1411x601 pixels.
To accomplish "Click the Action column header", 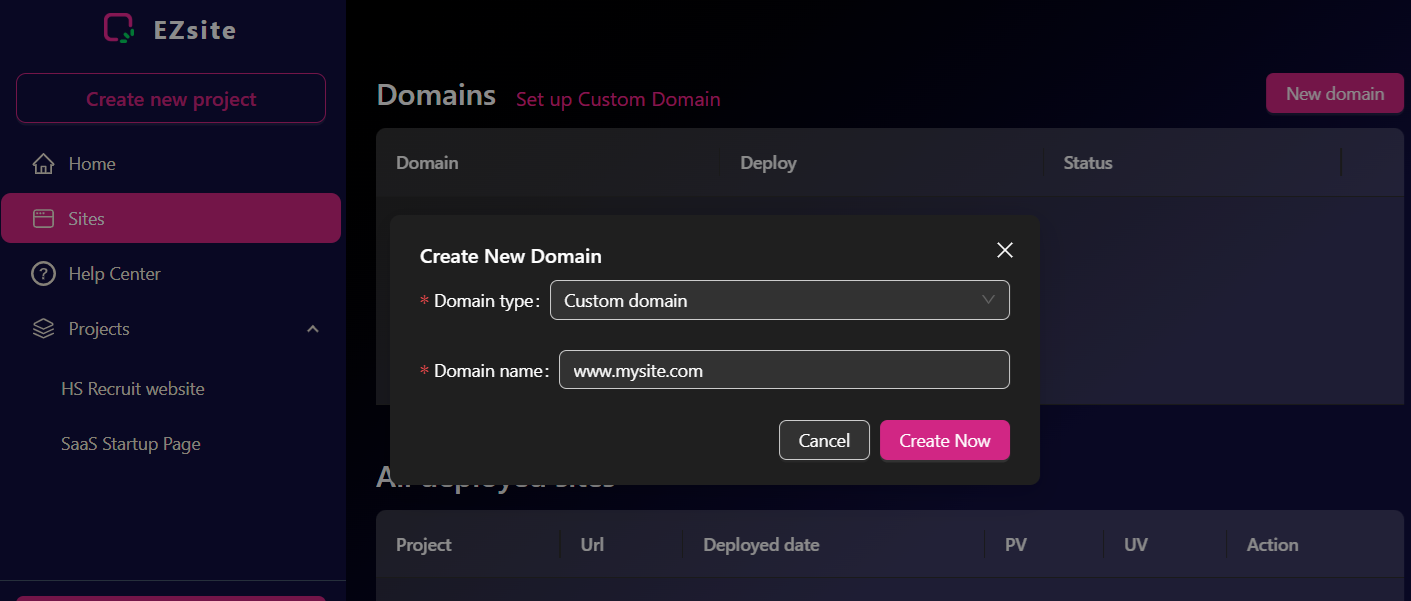I will point(1272,545).
